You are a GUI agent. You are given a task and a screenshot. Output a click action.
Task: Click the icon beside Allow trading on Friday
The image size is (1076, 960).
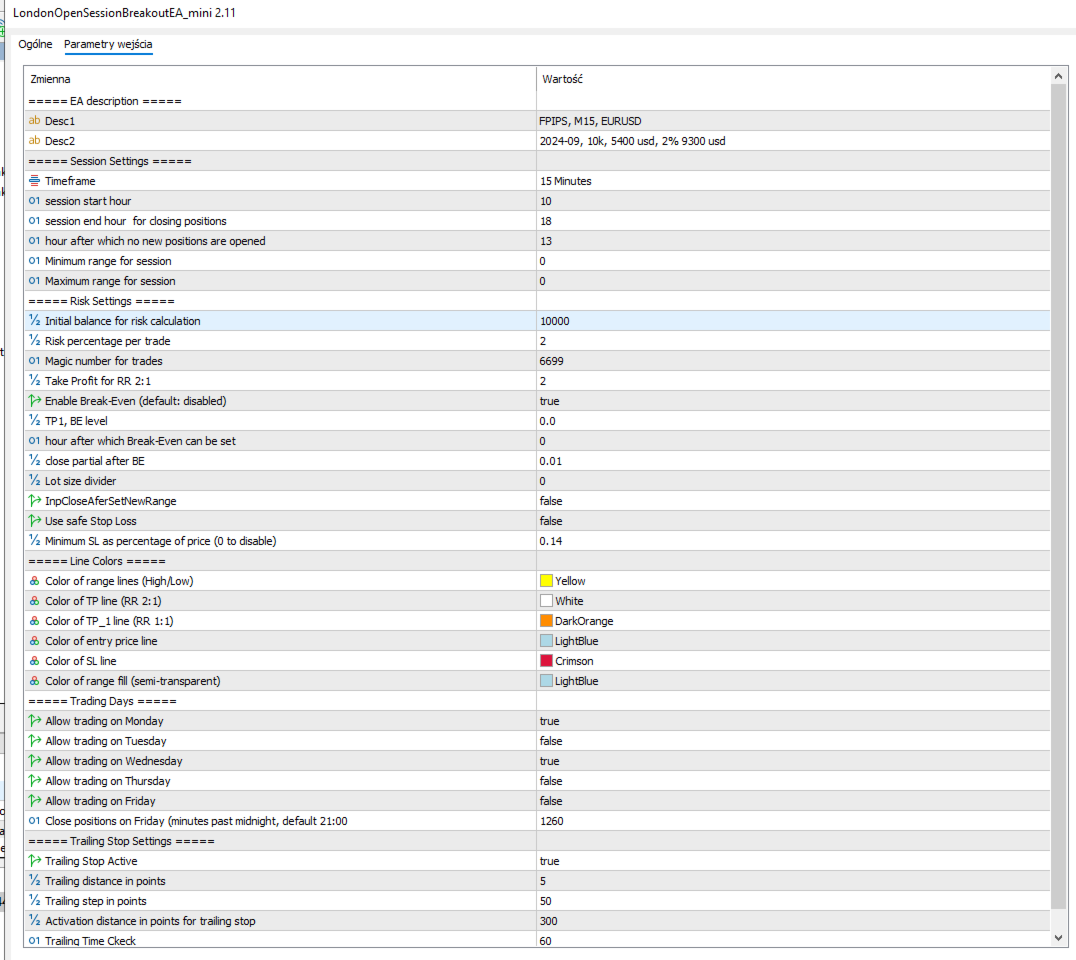pos(34,801)
